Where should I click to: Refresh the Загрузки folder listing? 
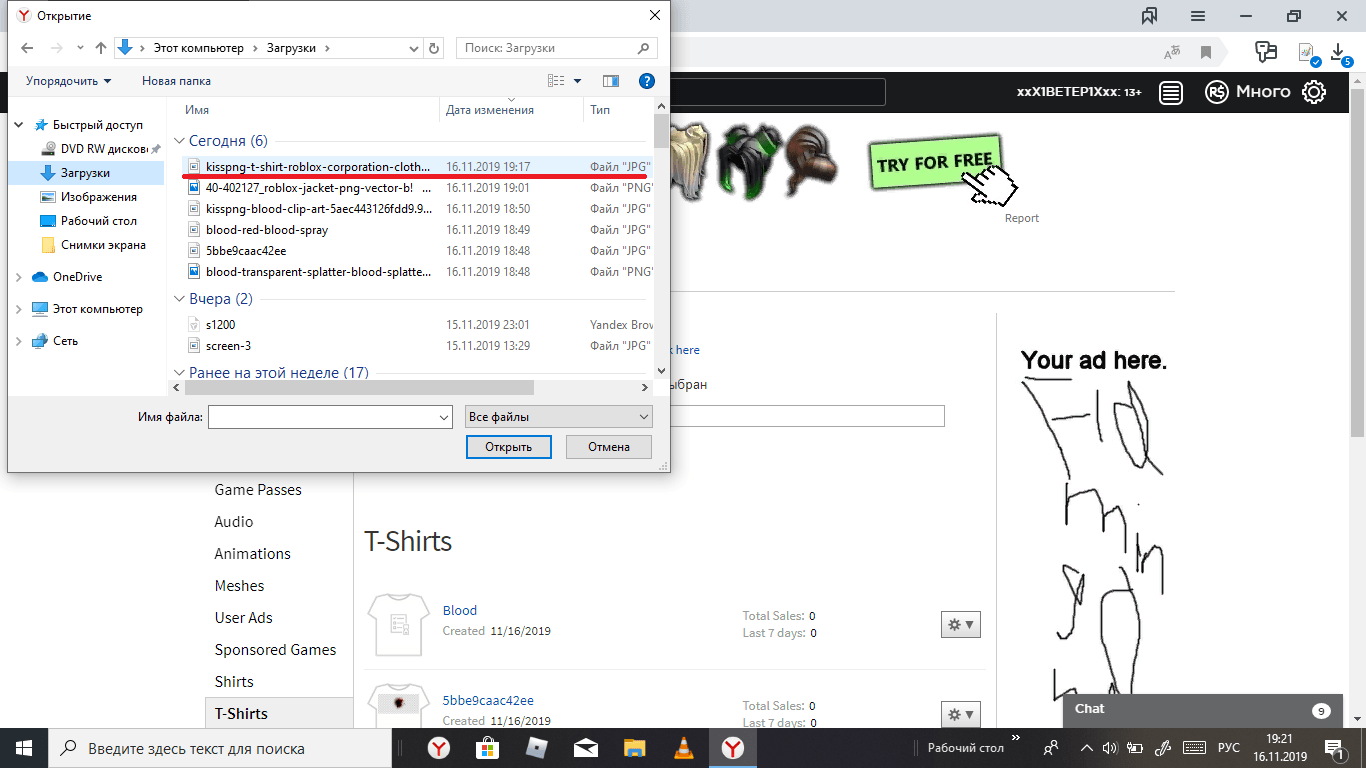pyautogui.click(x=434, y=48)
